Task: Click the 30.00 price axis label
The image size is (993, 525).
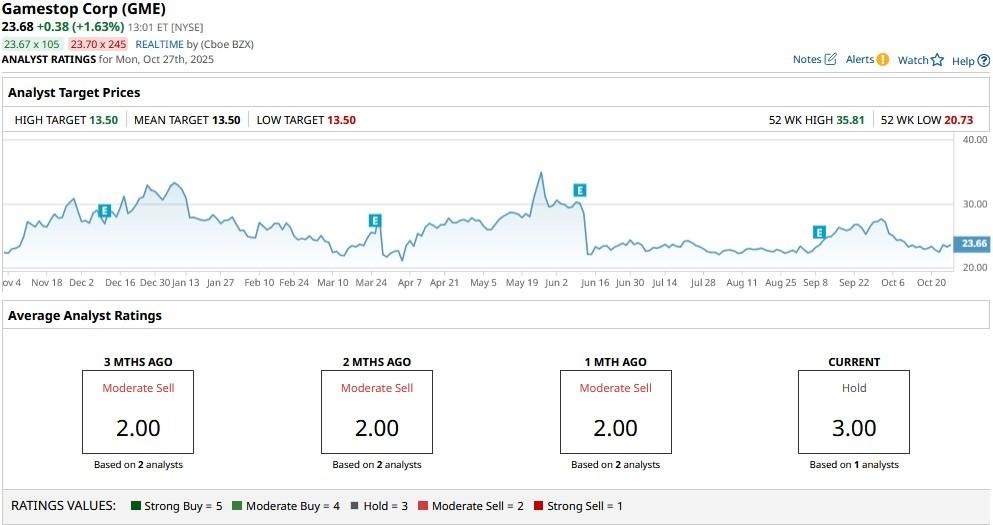Action: pyautogui.click(x=975, y=204)
